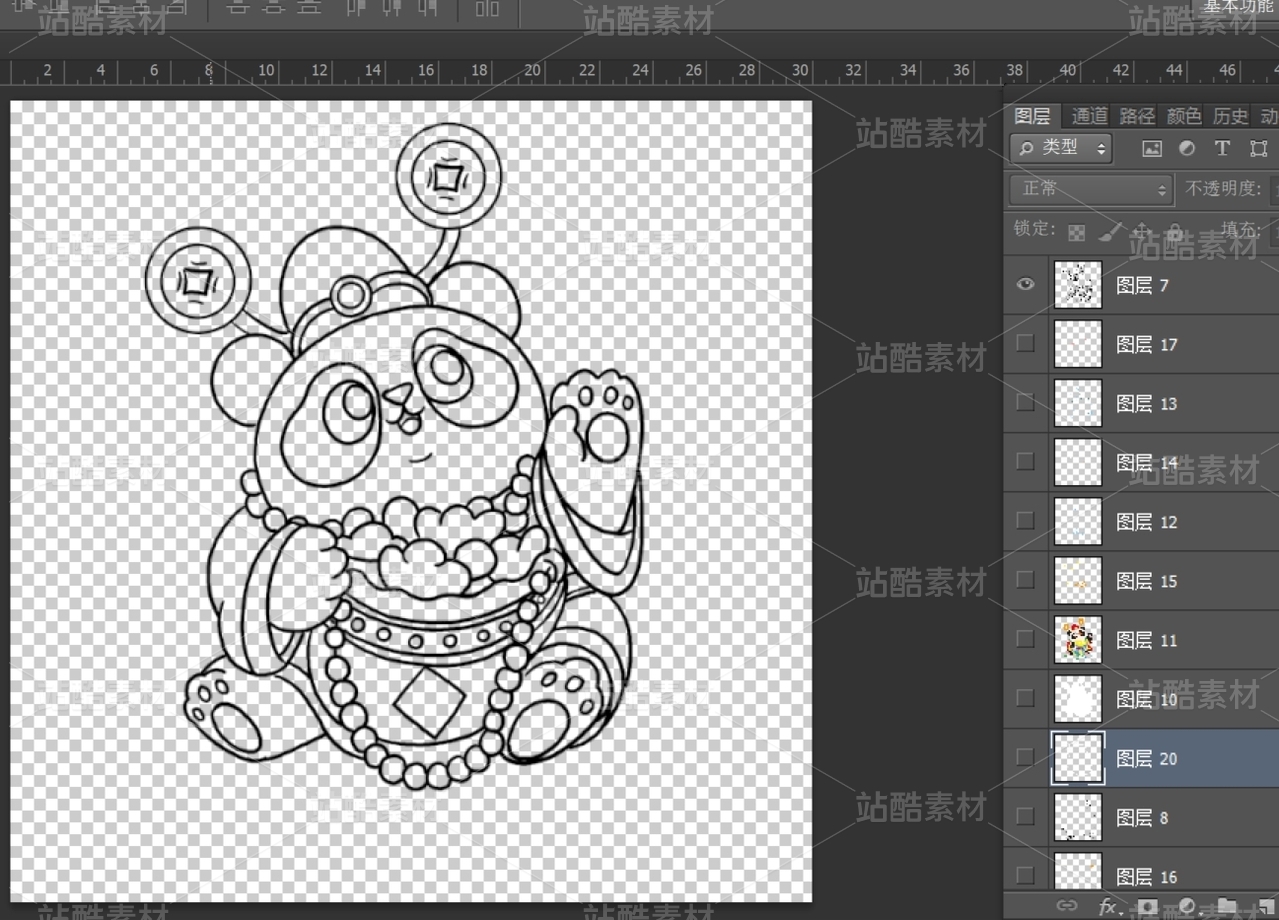The image size is (1279, 920).
Task: Open the 基本功能 workspace switcher
Action: click(x=1238, y=6)
